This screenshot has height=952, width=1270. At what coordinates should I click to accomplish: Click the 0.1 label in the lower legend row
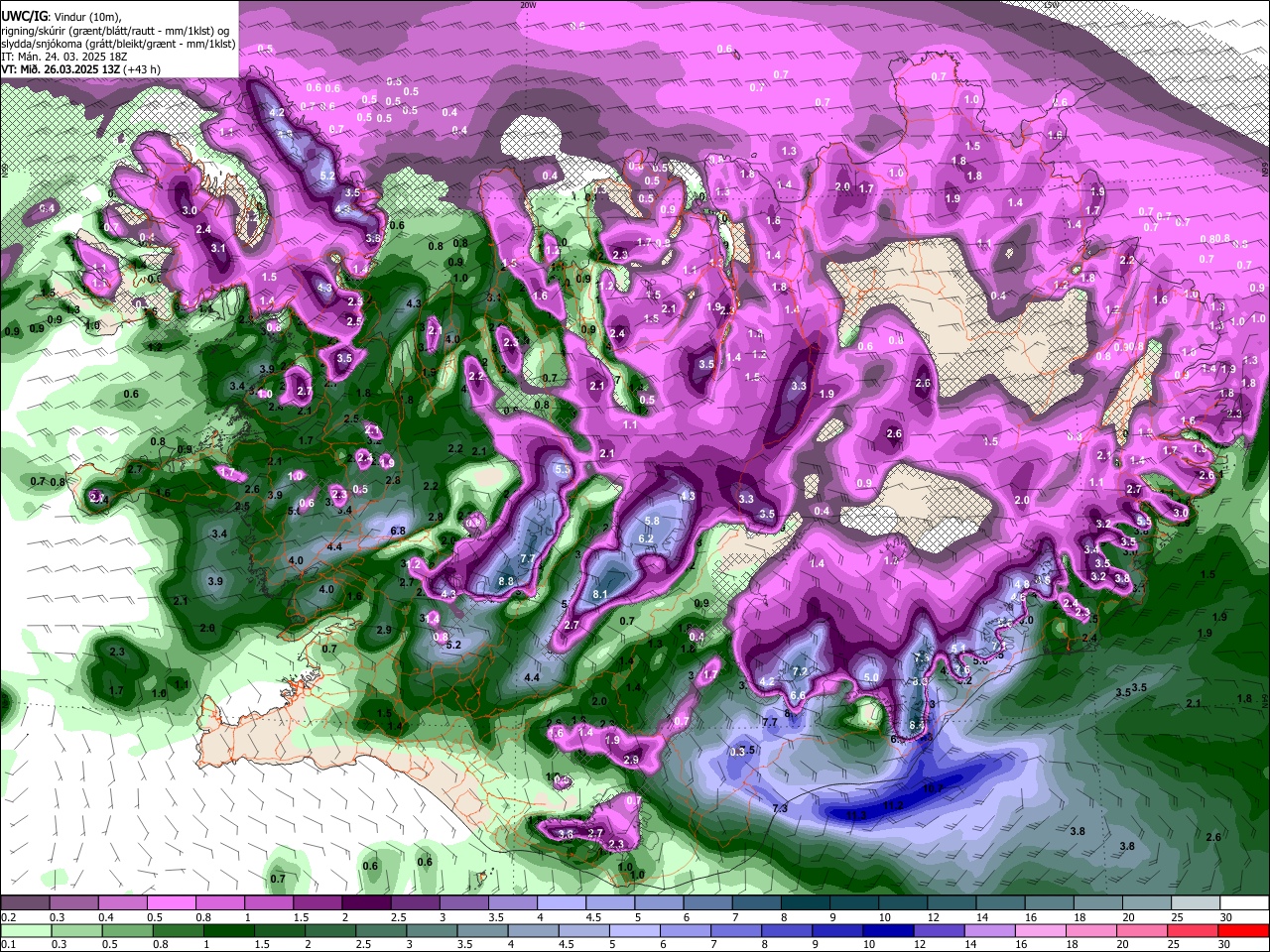(x=8, y=945)
